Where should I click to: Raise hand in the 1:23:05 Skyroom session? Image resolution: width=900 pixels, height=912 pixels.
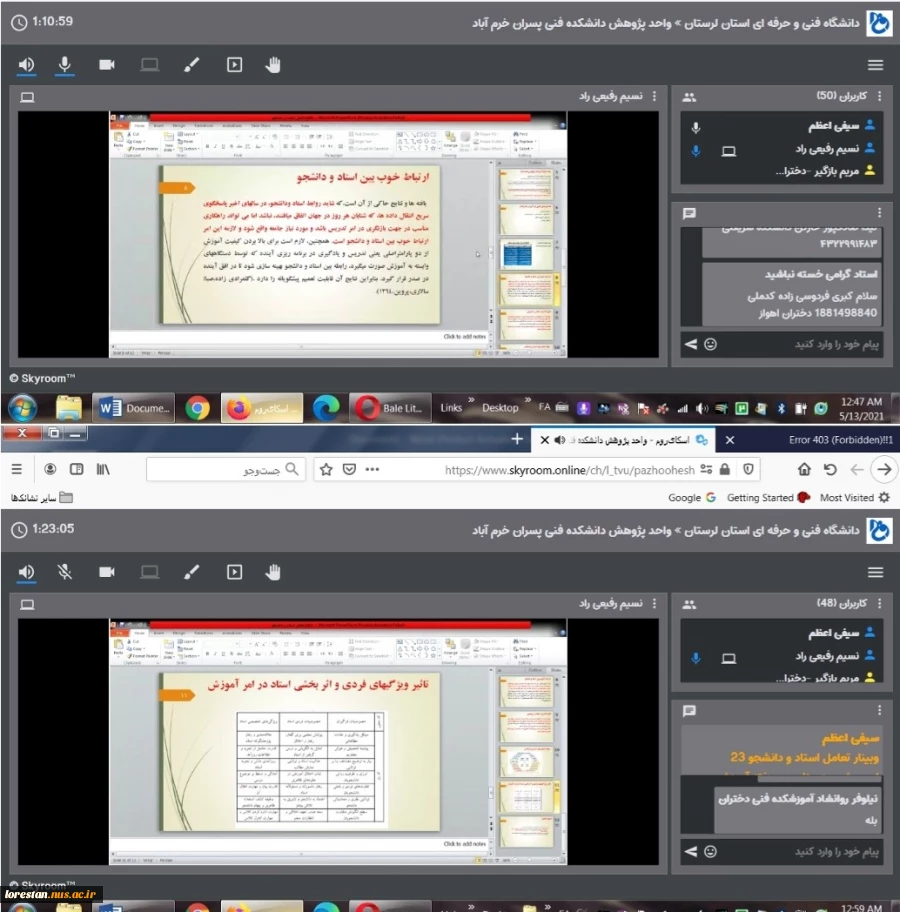(273, 572)
